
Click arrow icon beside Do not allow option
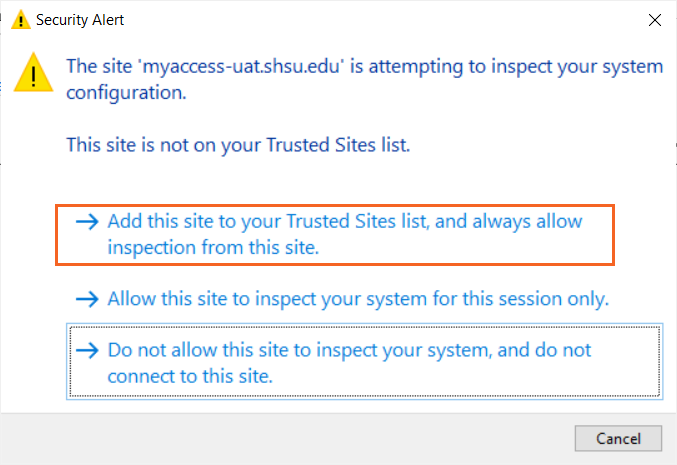pyautogui.click(x=88, y=350)
